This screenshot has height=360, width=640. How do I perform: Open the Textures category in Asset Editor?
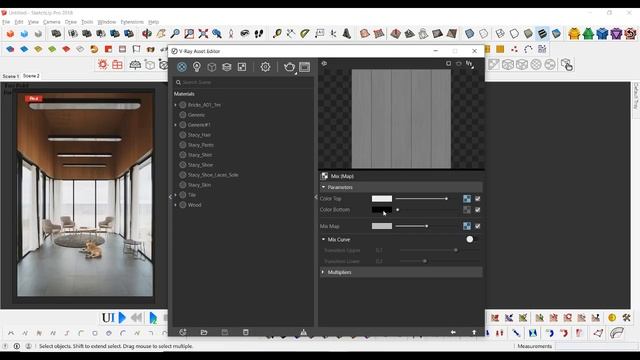[242, 67]
